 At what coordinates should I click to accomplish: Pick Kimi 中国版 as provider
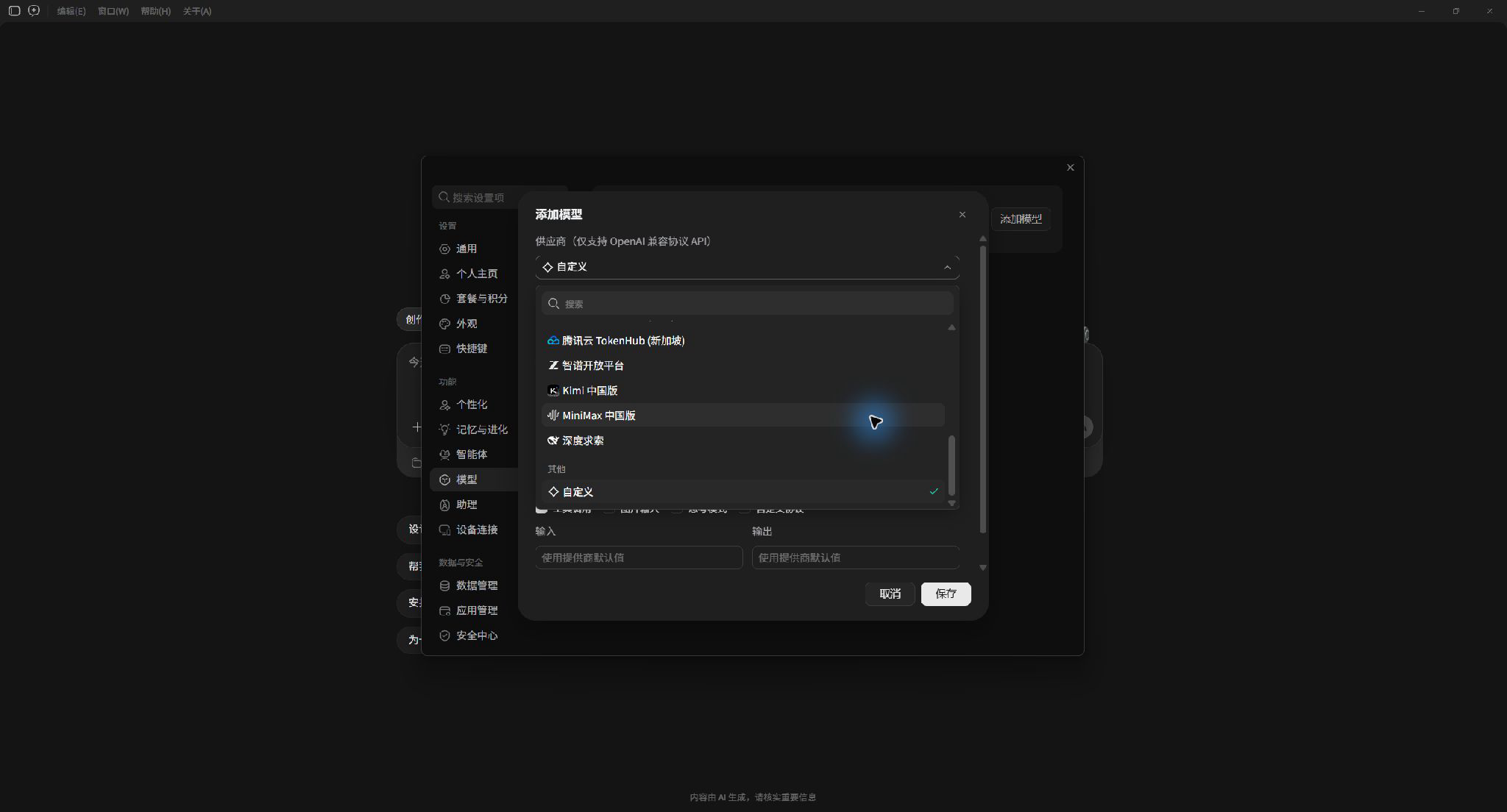tap(743, 391)
